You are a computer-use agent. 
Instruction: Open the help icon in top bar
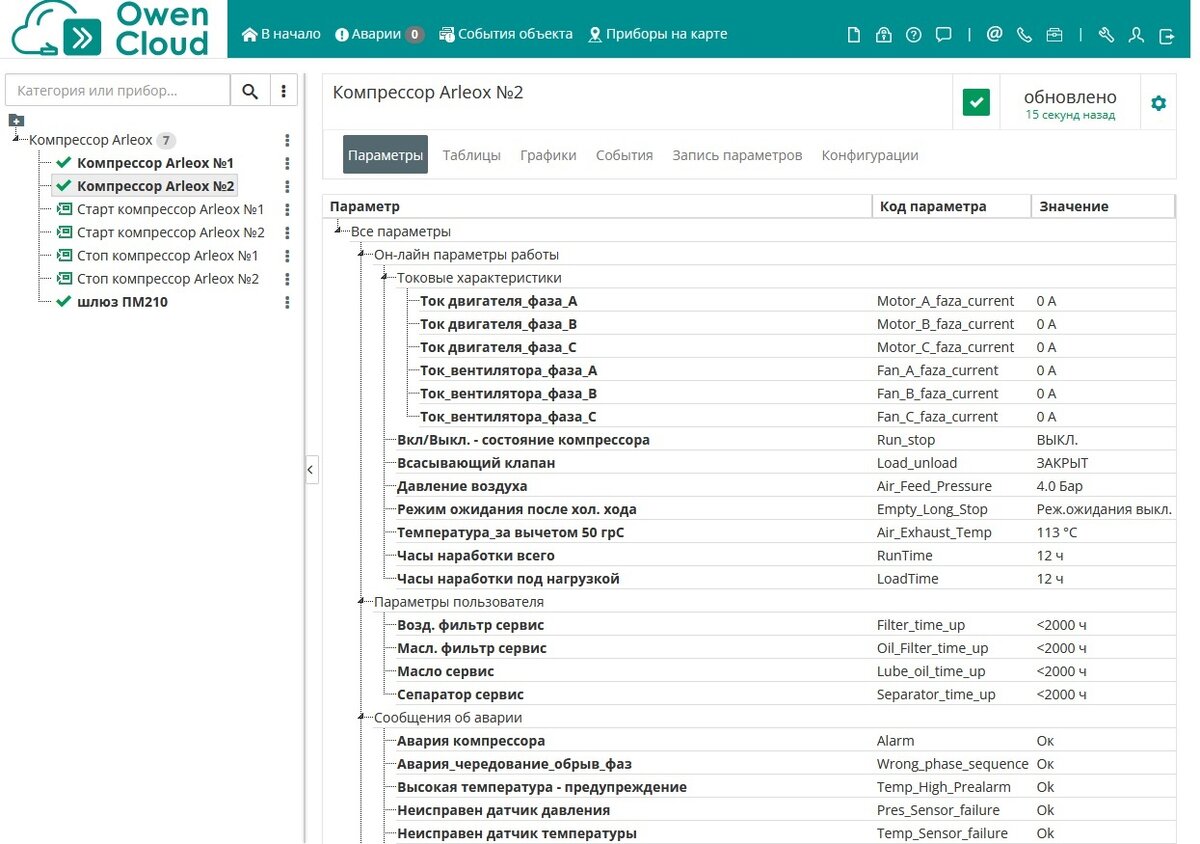(x=913, y=34)
